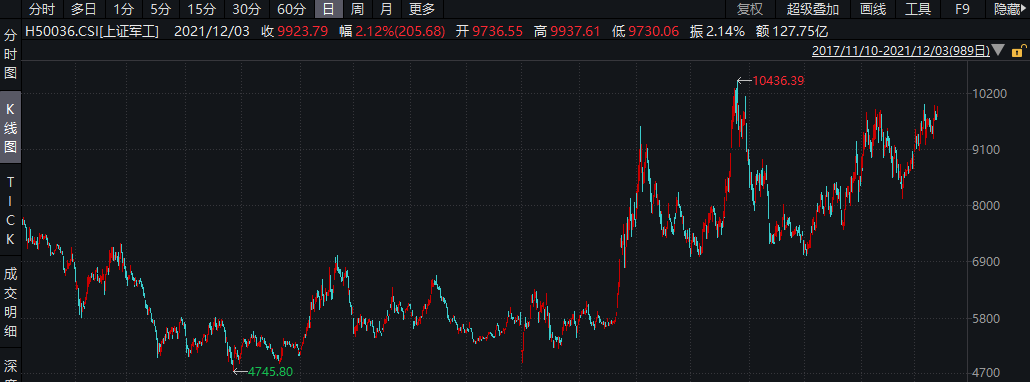Toggle the orange unlock padlock icon

(1017, 51)
